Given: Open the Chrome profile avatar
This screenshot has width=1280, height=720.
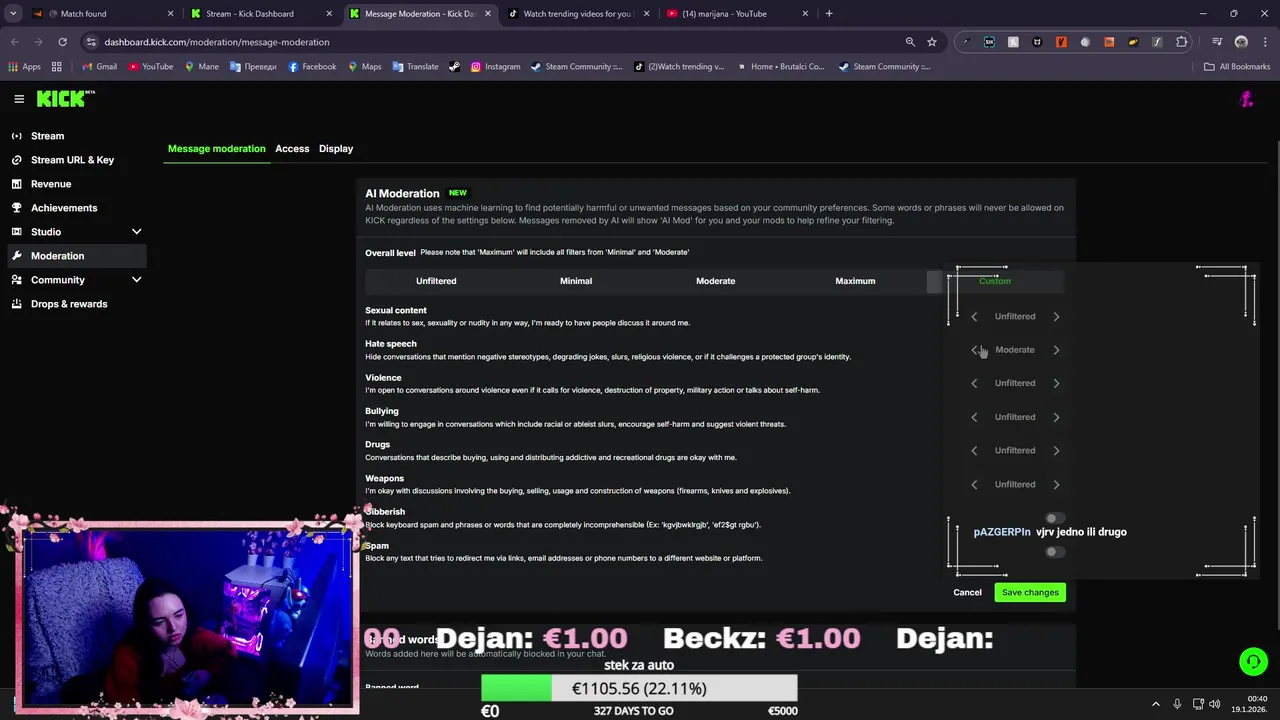Looking at the screenshot, I should pos(1241,42).
